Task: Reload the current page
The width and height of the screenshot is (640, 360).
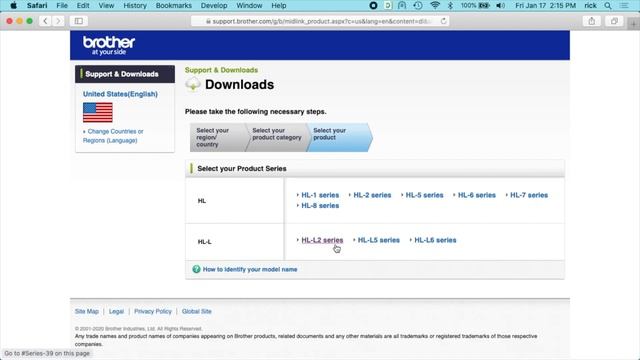Action: [x=443, y=21]
